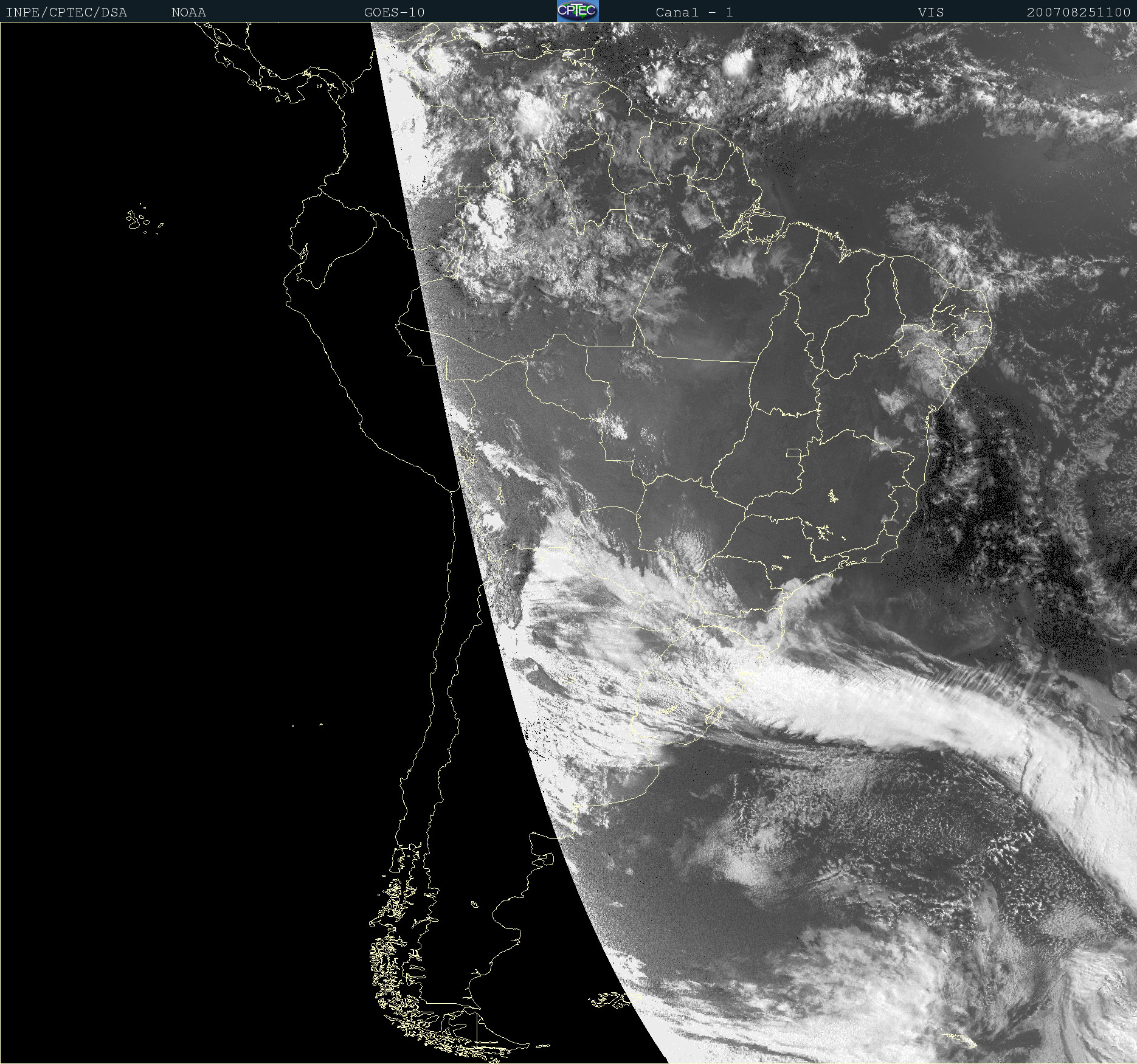
Task: Click the GOES-10 satellite label
Action: tap(395, 12)
